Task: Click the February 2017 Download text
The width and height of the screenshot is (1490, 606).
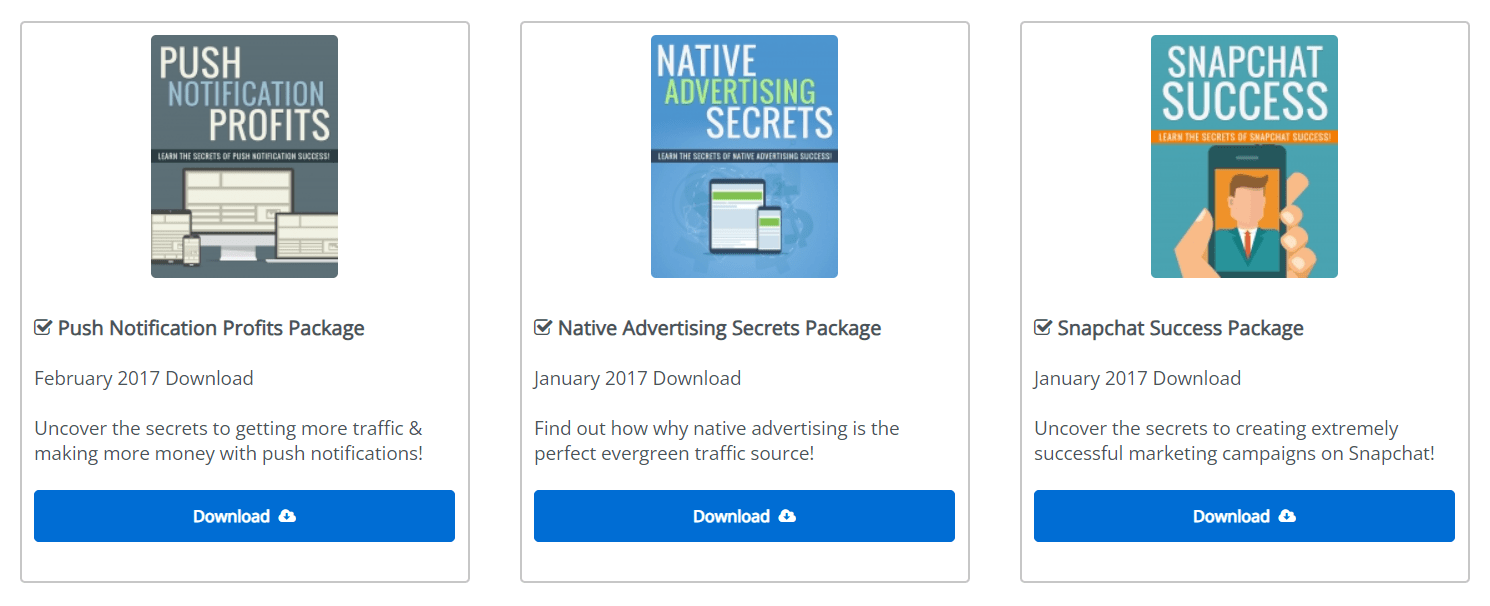Action: (144, 378)
